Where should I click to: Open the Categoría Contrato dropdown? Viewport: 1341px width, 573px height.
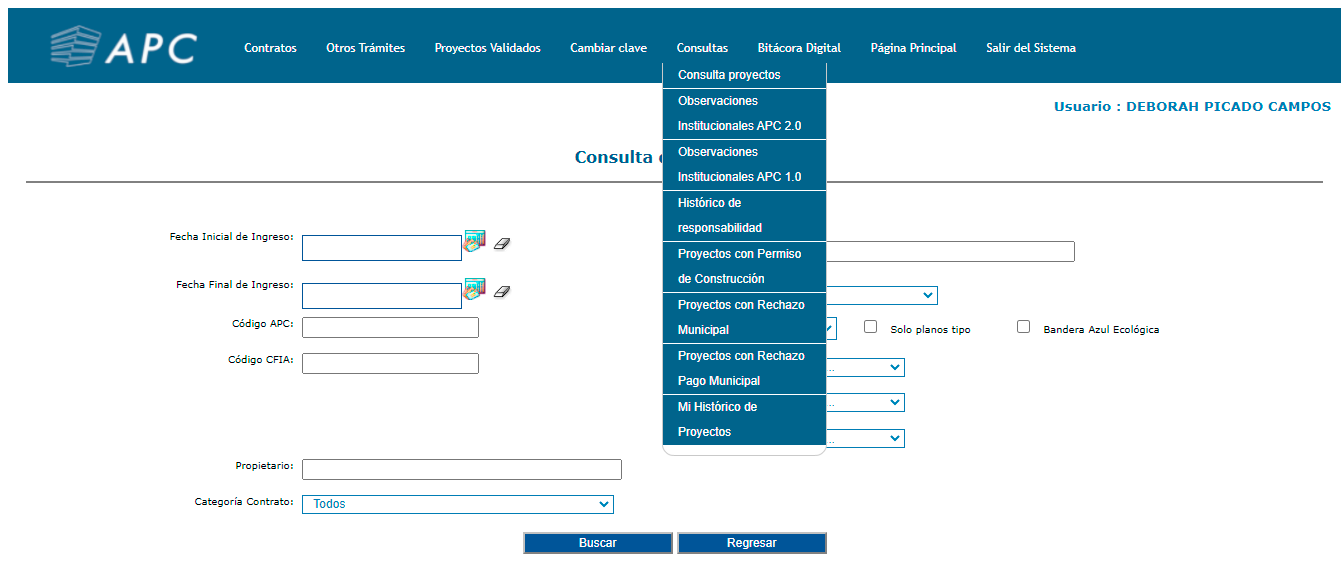click(x=458, y=504)
